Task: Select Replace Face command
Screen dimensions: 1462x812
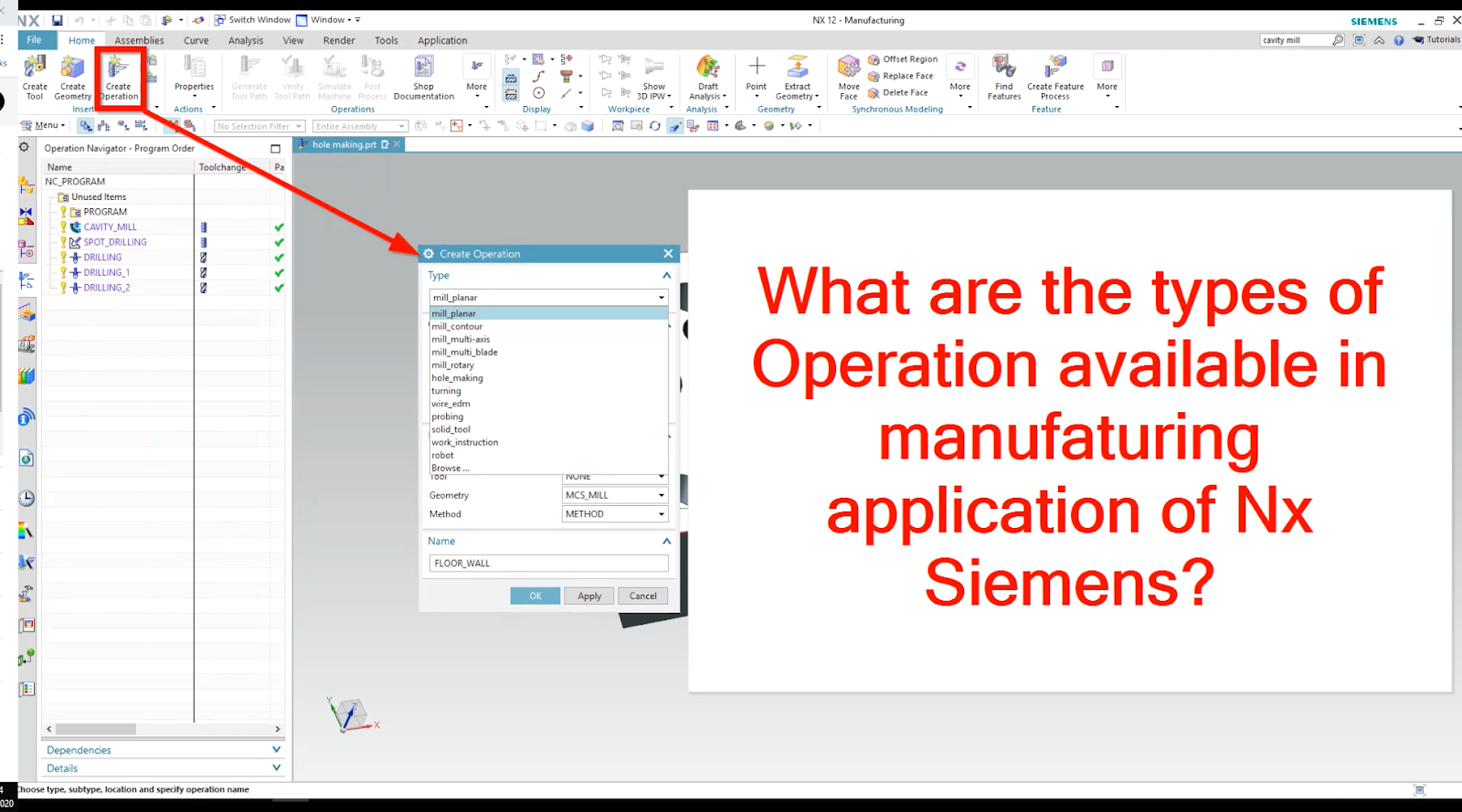Action: click(x=901, y=76)
